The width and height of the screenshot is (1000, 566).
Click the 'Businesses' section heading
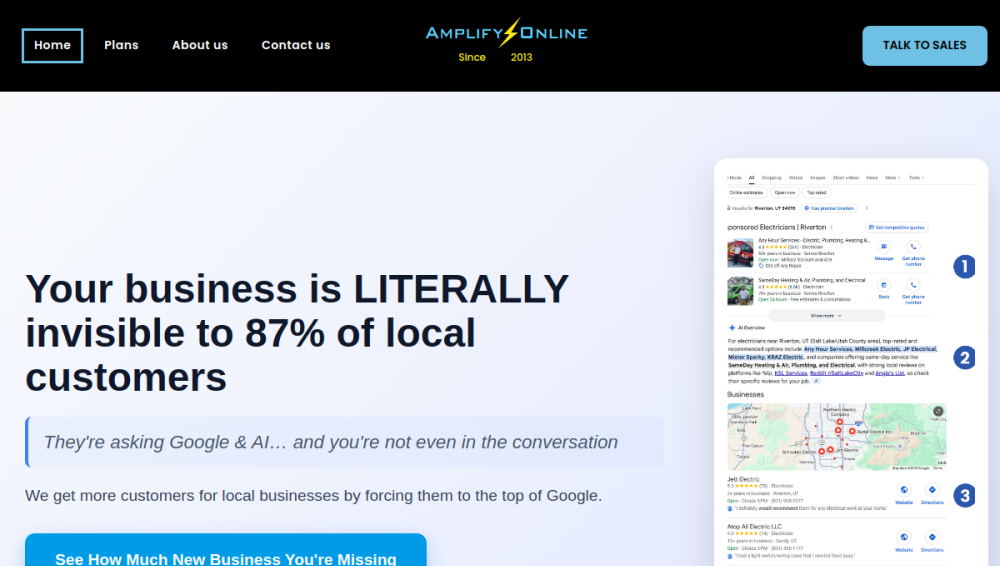(x=746, y=395)
